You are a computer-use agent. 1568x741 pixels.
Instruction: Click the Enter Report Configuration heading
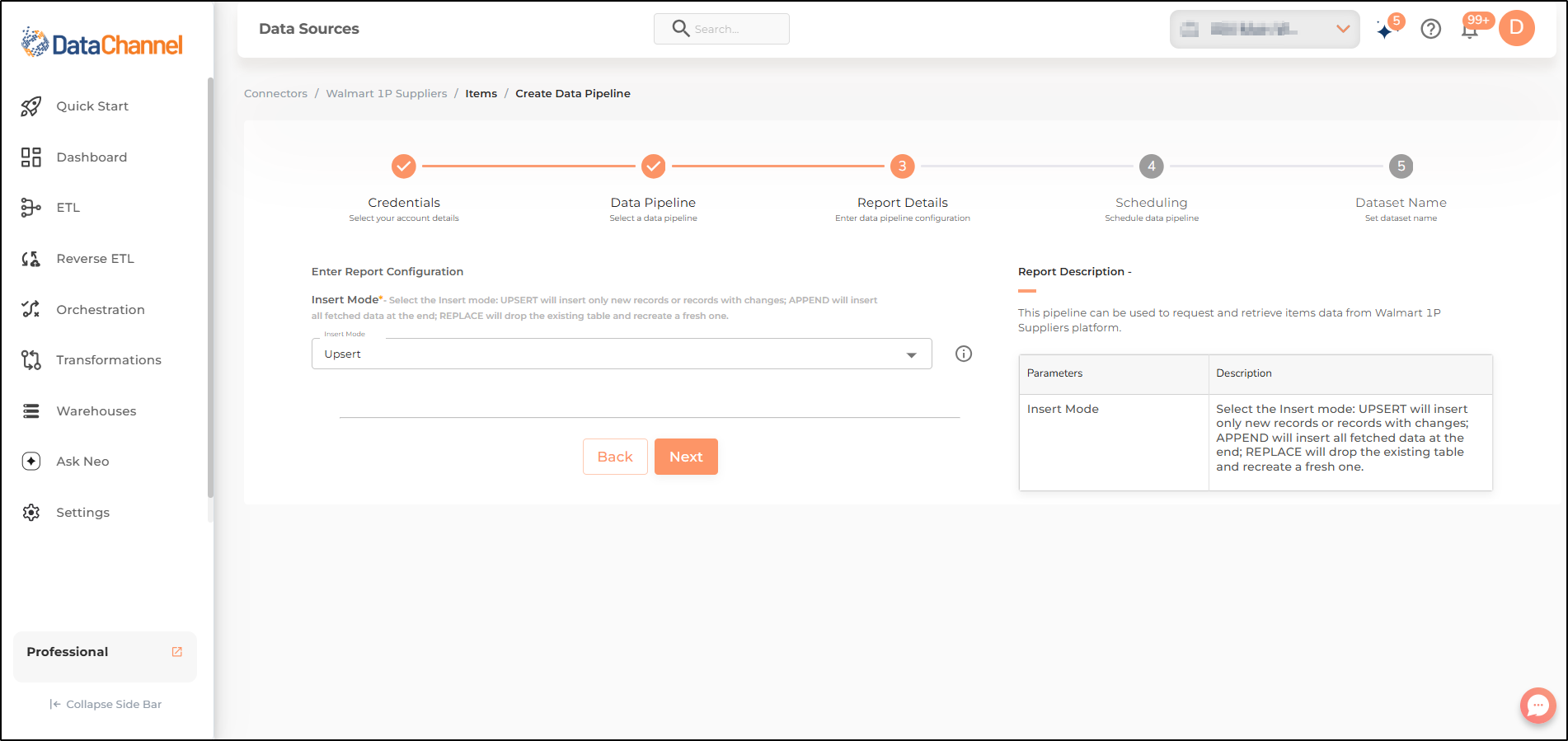387,272
